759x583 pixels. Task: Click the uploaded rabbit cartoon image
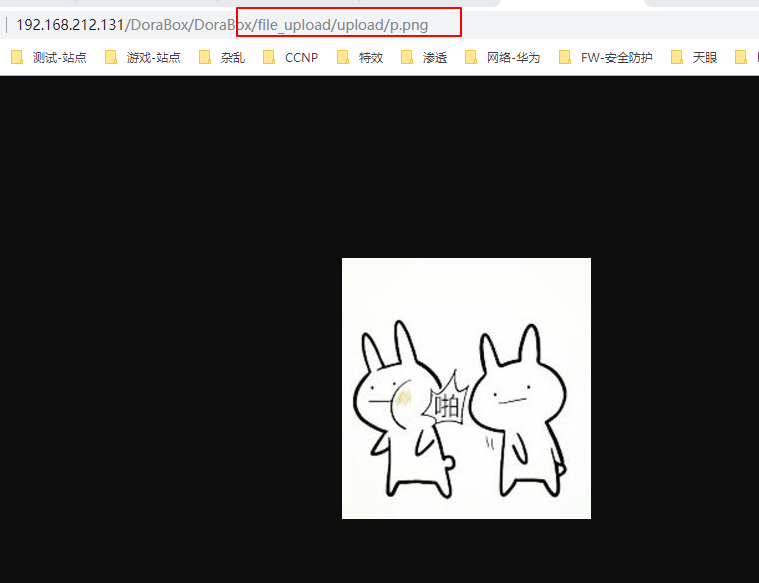pyautogui.click(x=466, y=388)
